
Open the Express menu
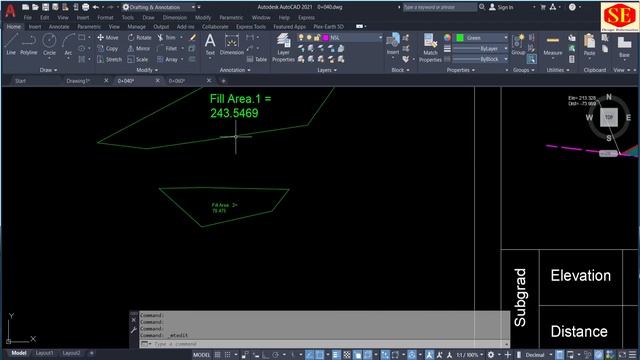(306, 18)
